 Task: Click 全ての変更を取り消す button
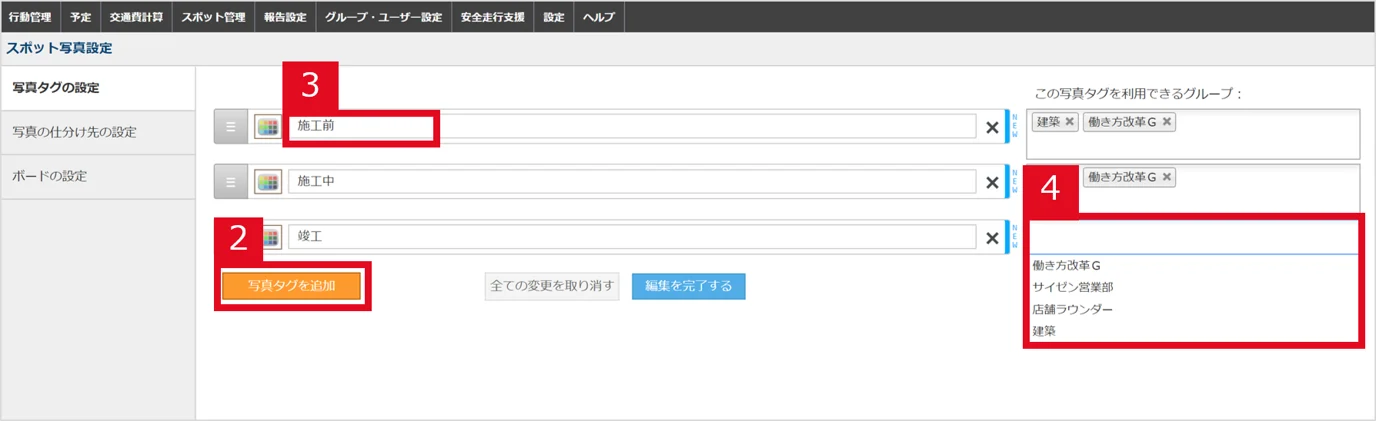click(552, 286)
